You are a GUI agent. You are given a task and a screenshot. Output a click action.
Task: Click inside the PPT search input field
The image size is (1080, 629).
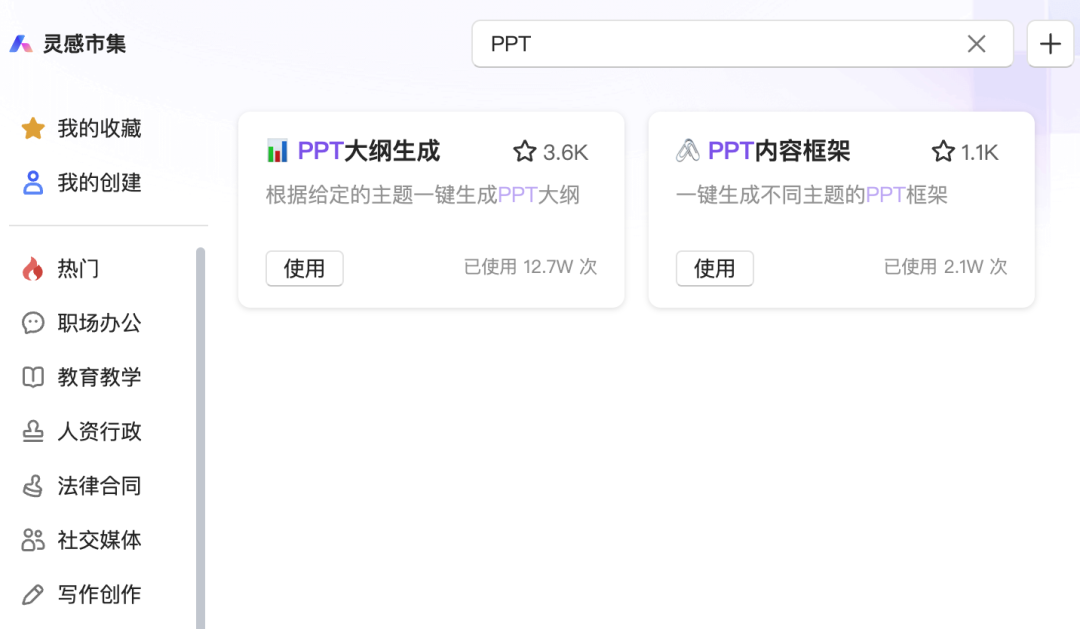tap(700, 44)
